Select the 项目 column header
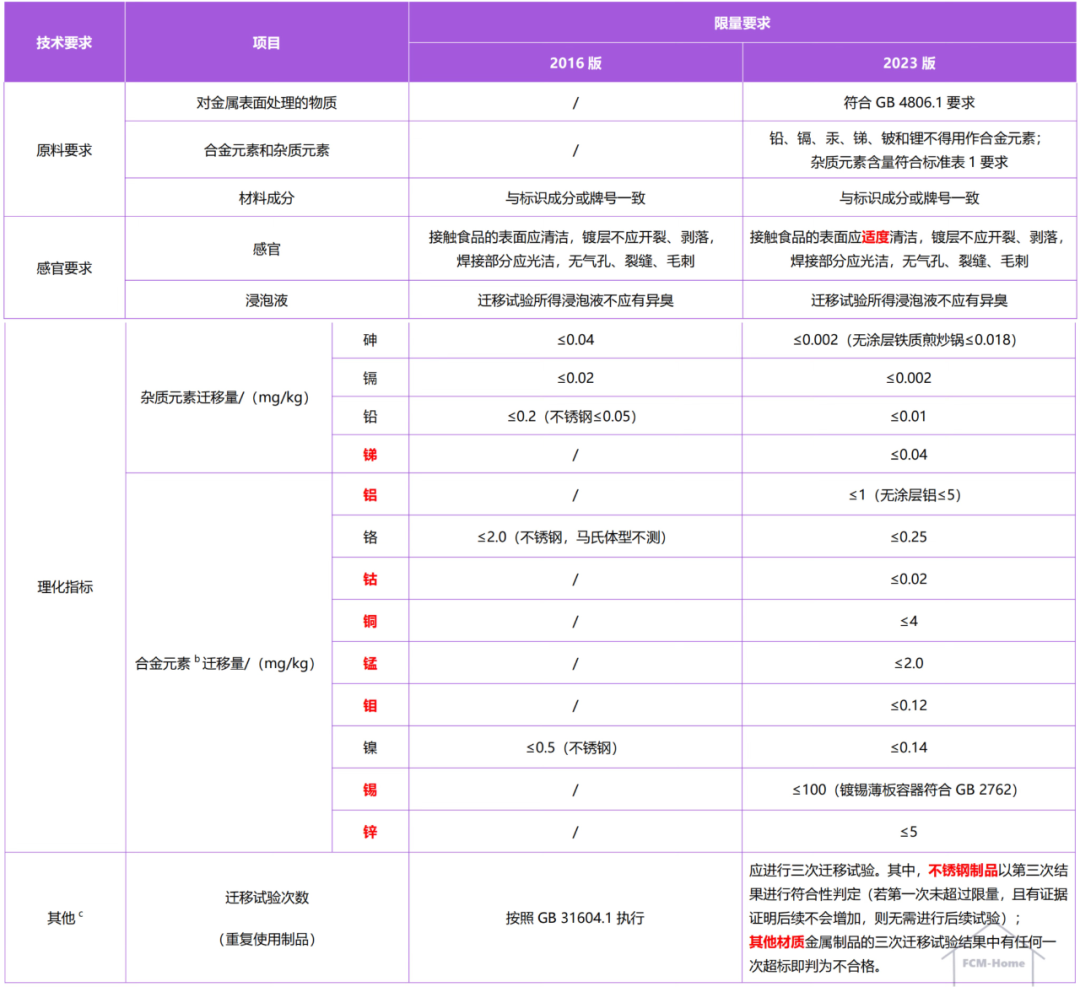Screen dimensions: 1080x987 (x=266, y=42)
